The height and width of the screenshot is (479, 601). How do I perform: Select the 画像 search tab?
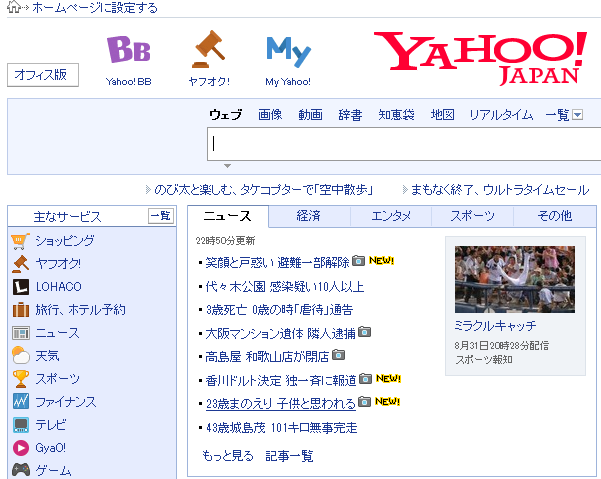[270, 115]
